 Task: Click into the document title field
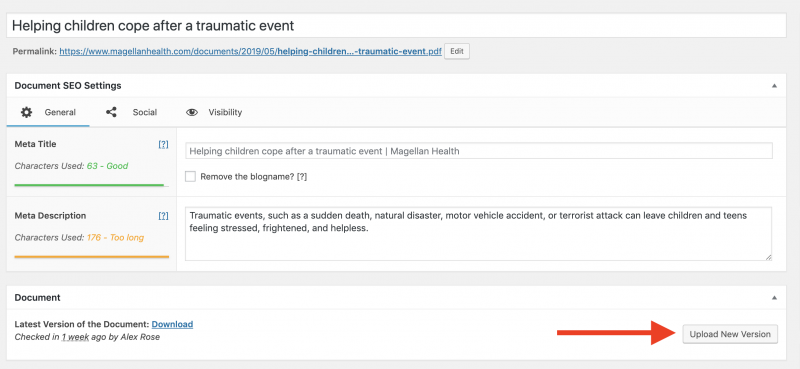[x=396, y=26]
